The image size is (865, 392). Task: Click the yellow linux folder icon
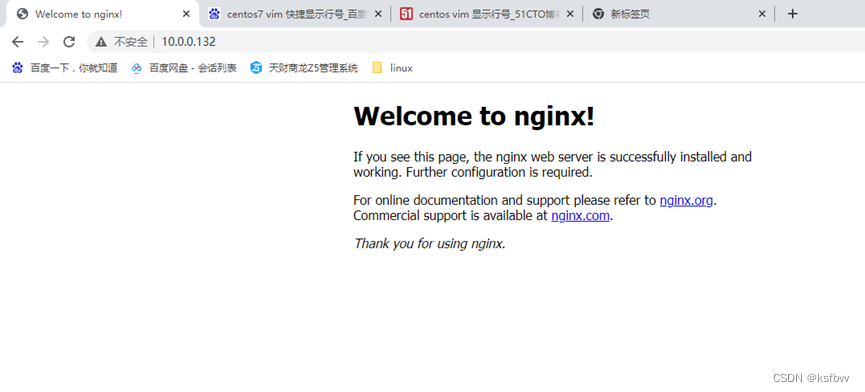377,68
